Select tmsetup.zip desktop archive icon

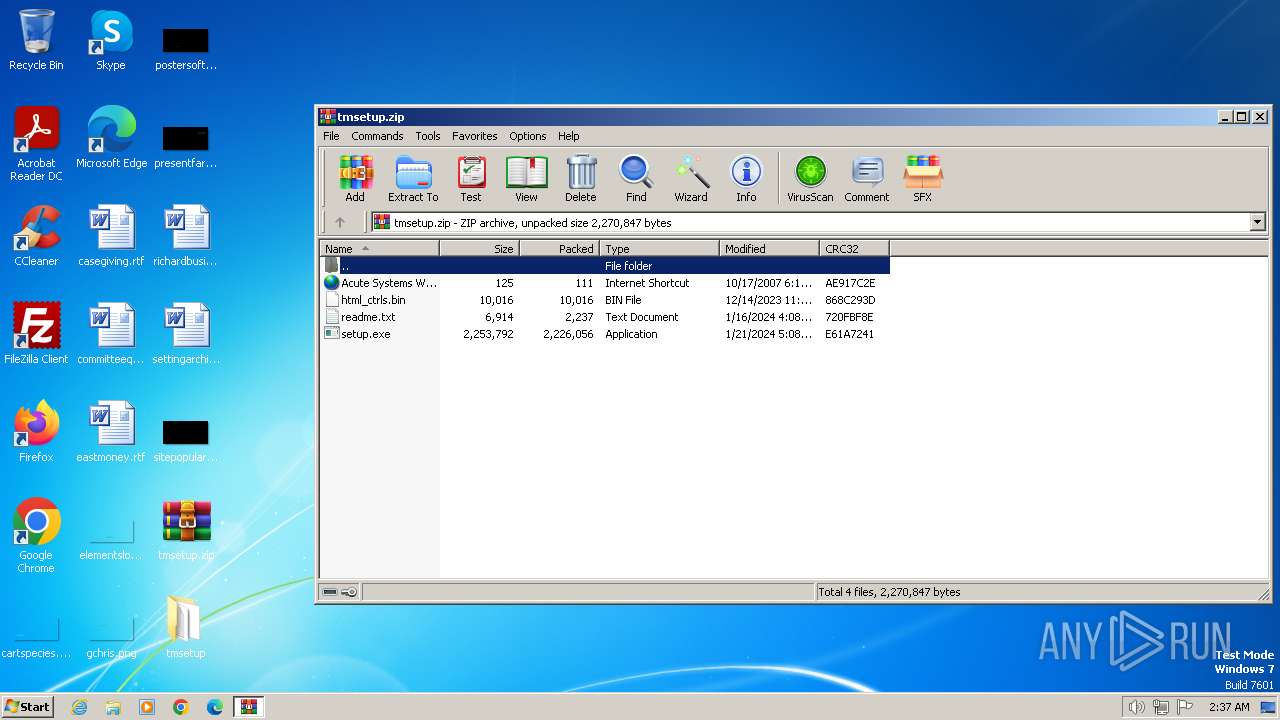(x=186, y=530)
